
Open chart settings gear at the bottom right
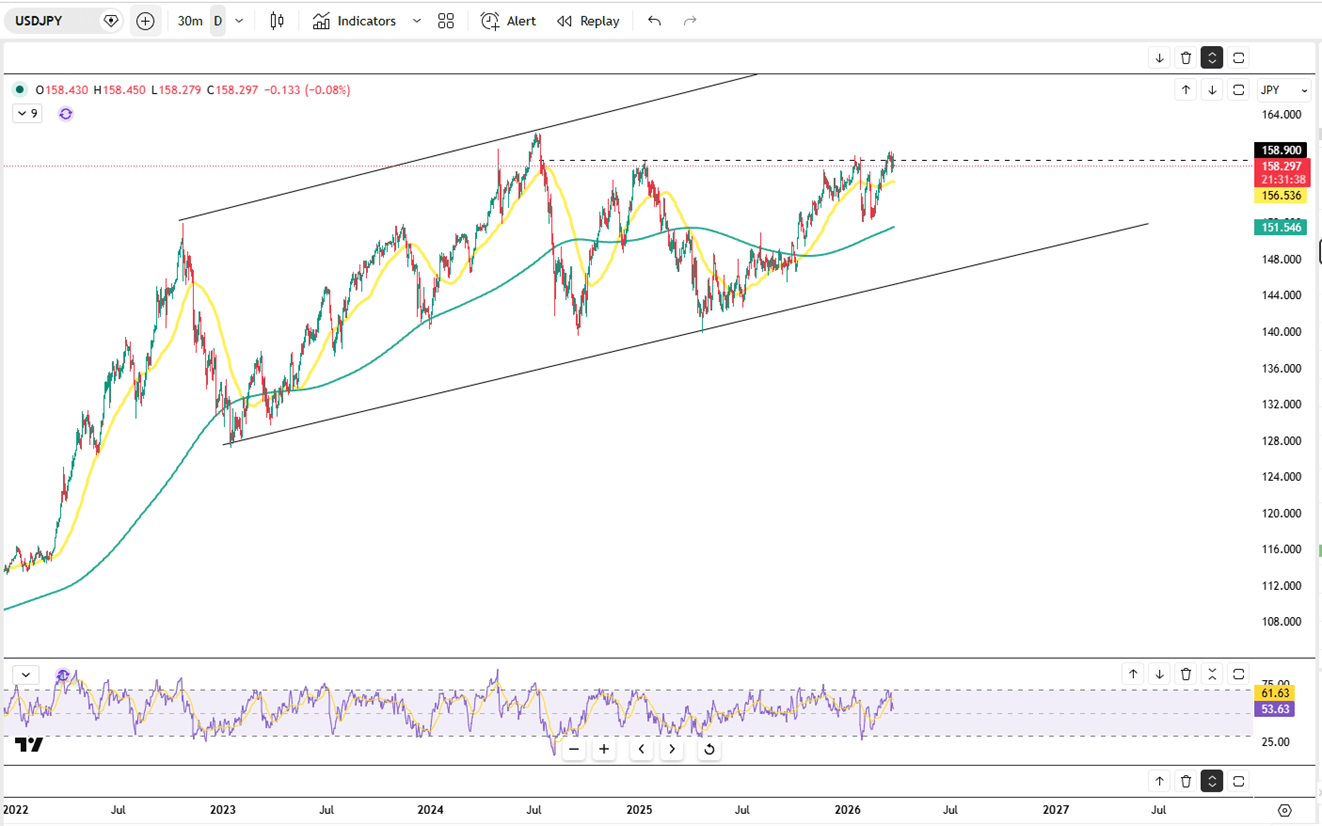pyautogui.click(x=1285, y=809)
